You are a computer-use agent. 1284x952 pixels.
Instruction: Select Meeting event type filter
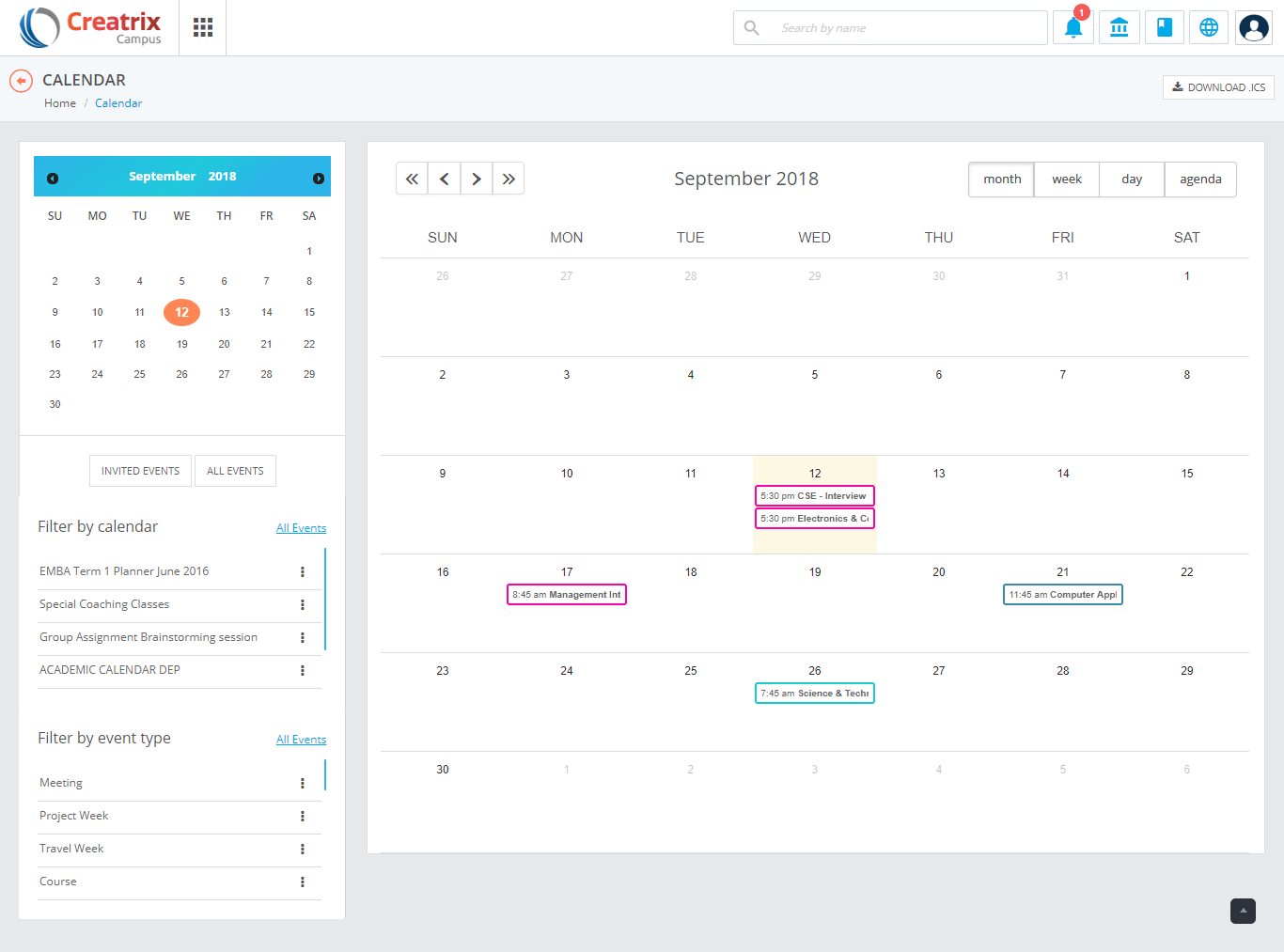[61, 783]
